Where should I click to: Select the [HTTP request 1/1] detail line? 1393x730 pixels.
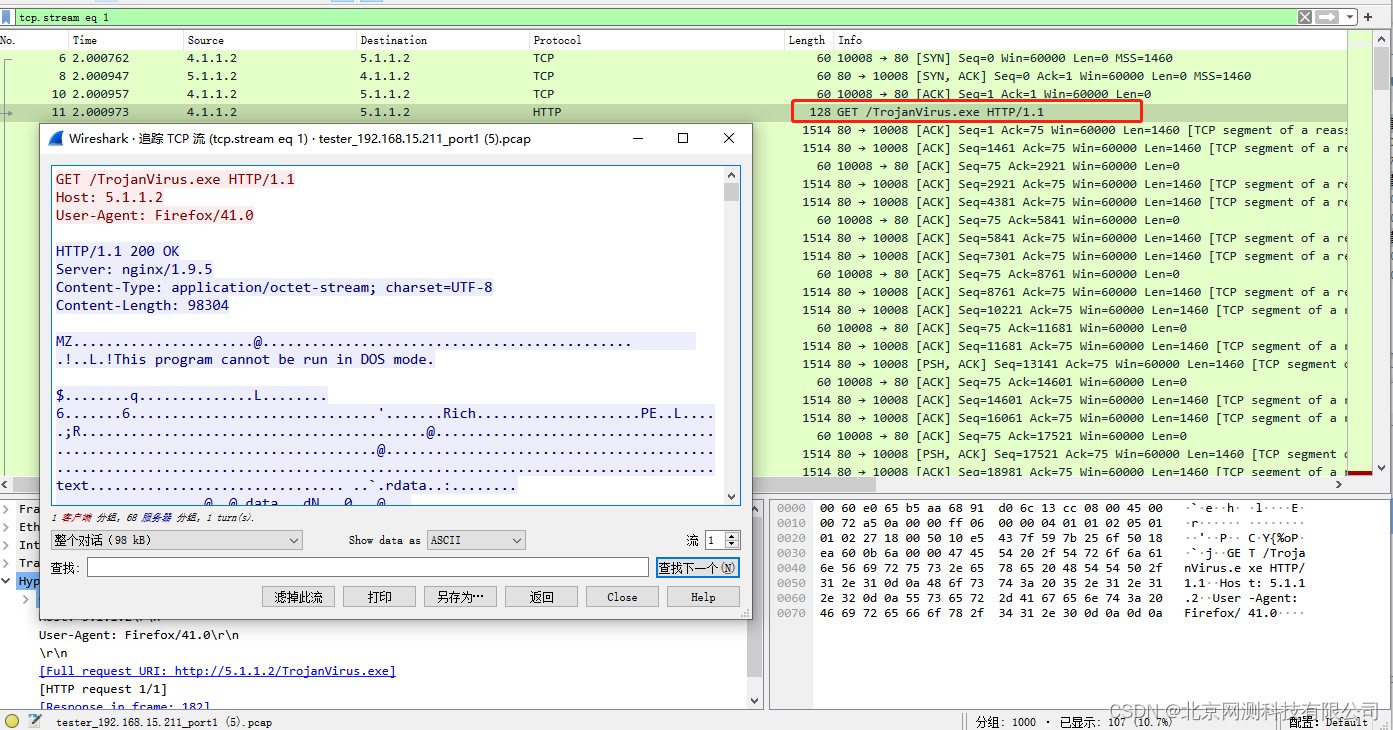pos(103,689)
